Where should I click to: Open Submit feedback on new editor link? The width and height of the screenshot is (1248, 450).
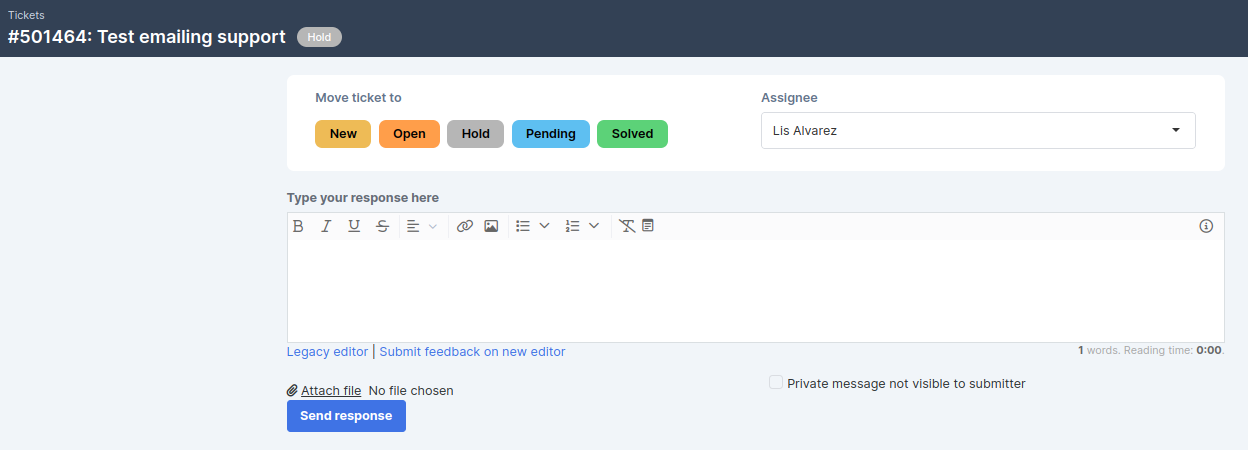[472, 352]
